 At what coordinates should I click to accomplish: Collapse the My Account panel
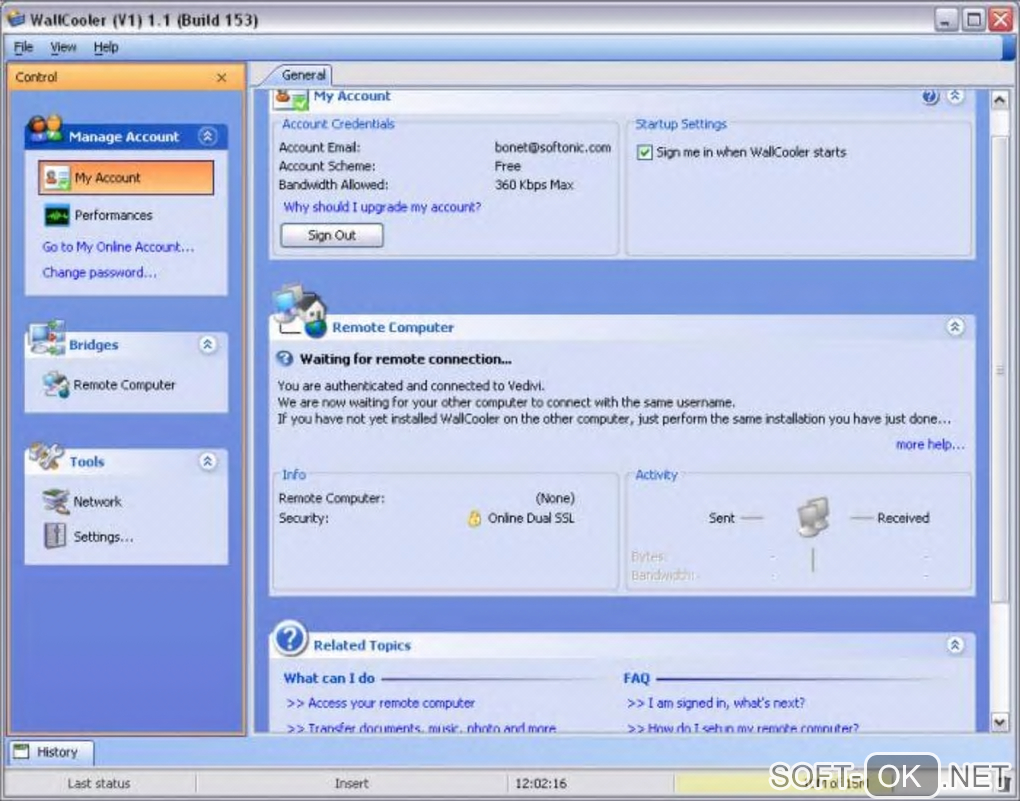[955, 96]
